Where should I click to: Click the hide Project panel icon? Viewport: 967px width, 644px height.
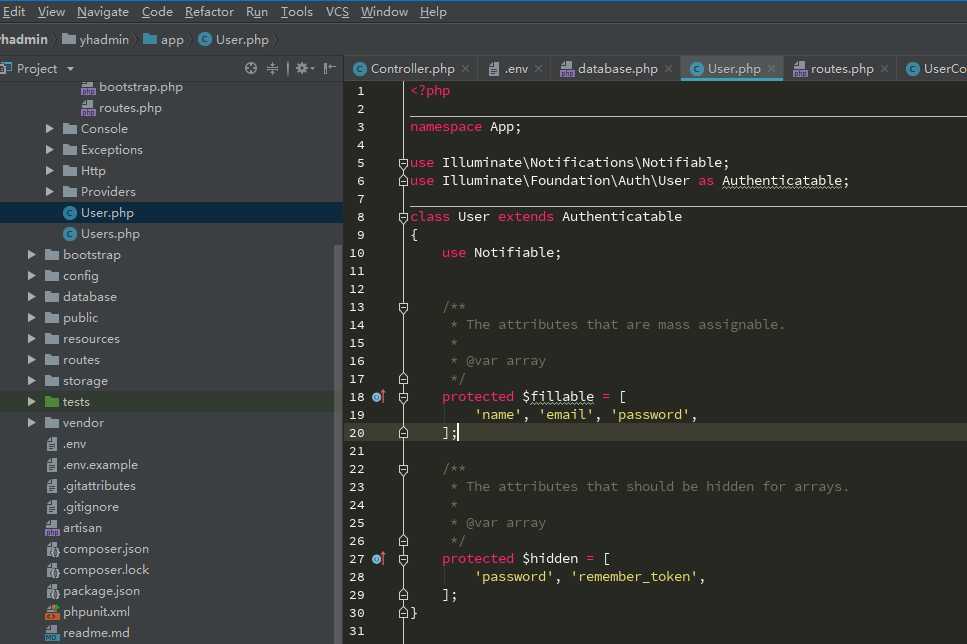click(330, 68)
